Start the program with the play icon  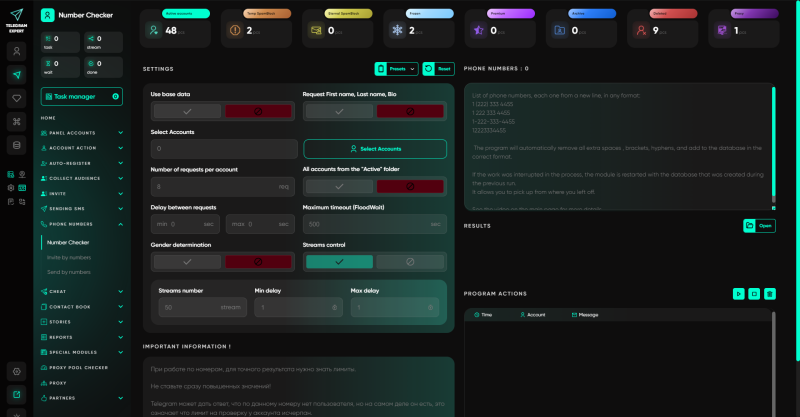738,293
